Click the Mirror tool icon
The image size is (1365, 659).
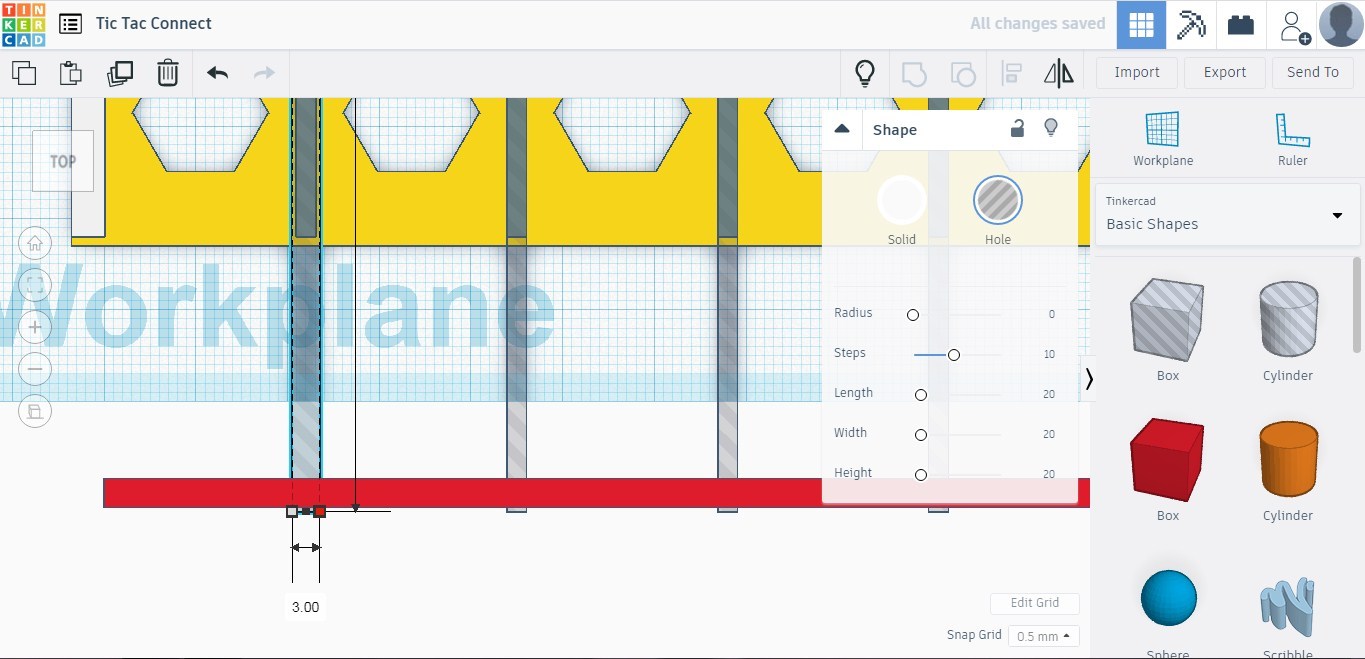(x=1058, y=73)
